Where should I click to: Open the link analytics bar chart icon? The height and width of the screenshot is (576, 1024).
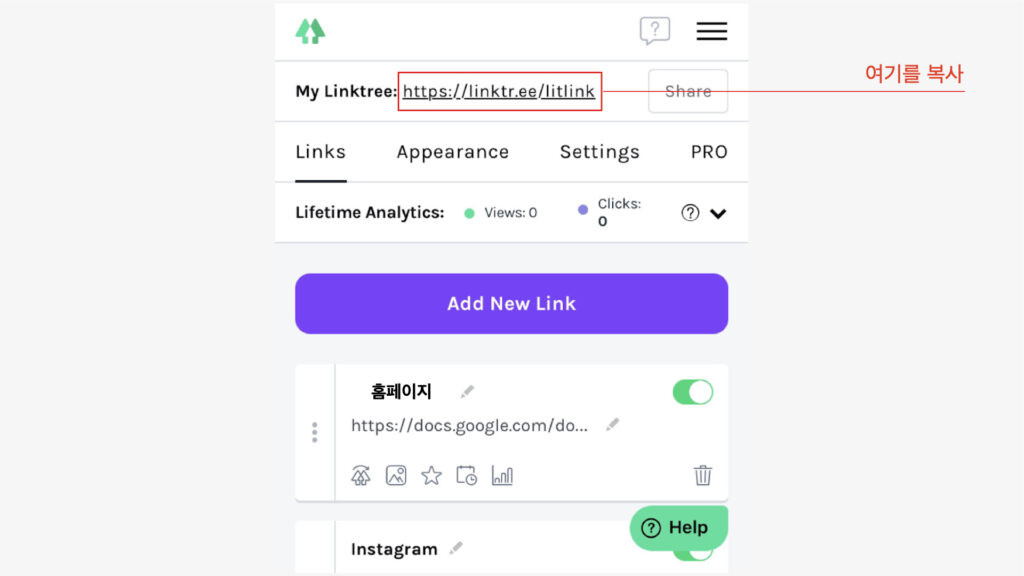(502, 475)
